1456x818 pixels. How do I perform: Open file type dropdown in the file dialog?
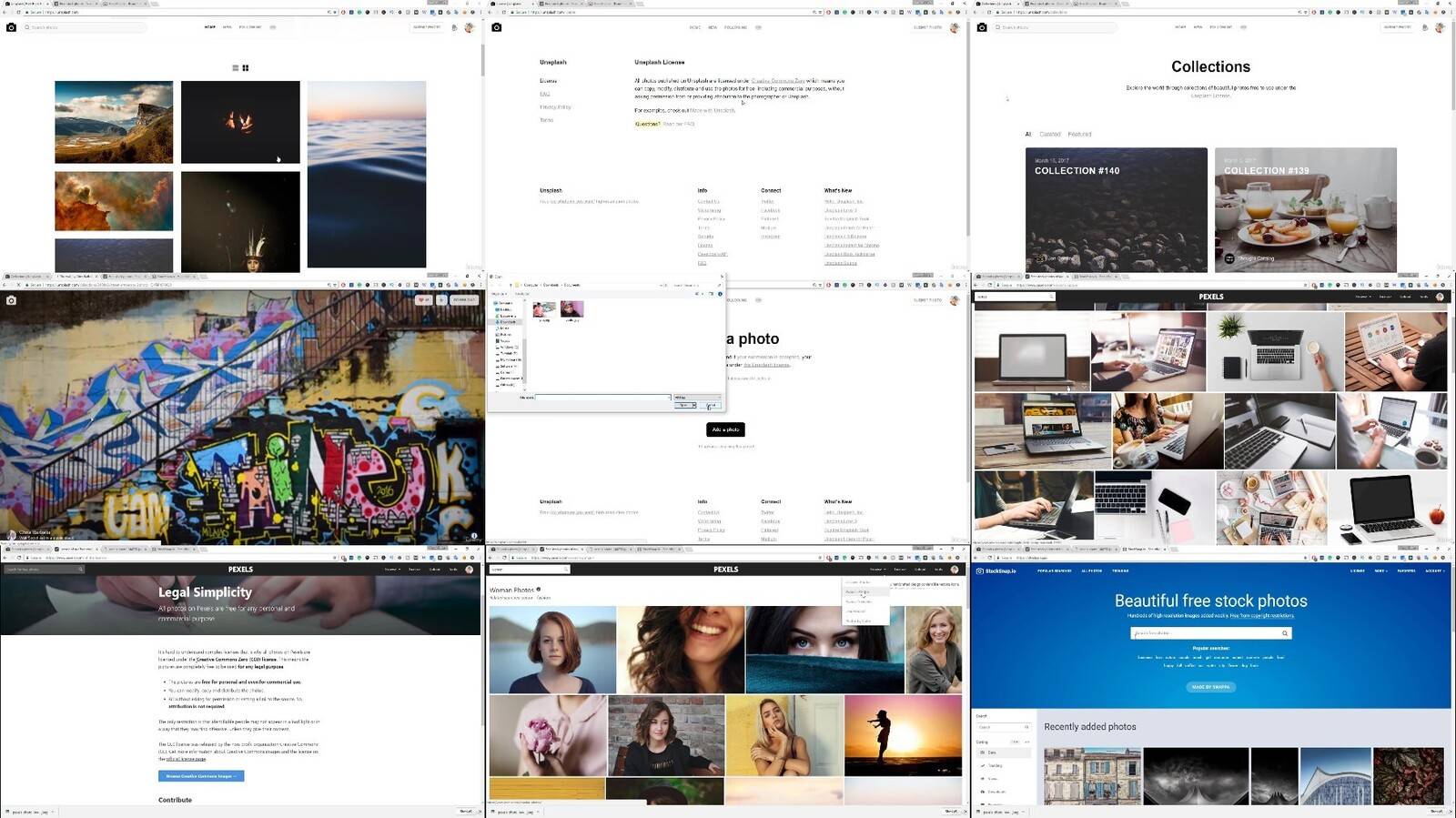697,397
